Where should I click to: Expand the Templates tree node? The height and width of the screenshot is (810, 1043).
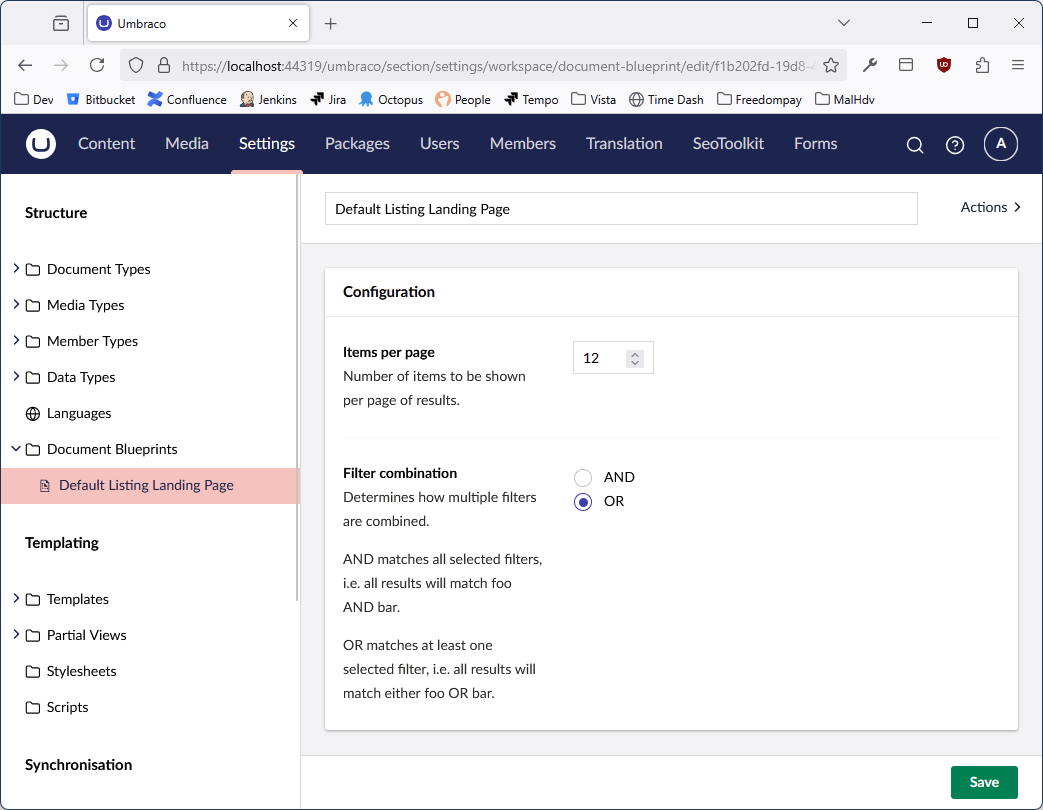pos(16,598)
